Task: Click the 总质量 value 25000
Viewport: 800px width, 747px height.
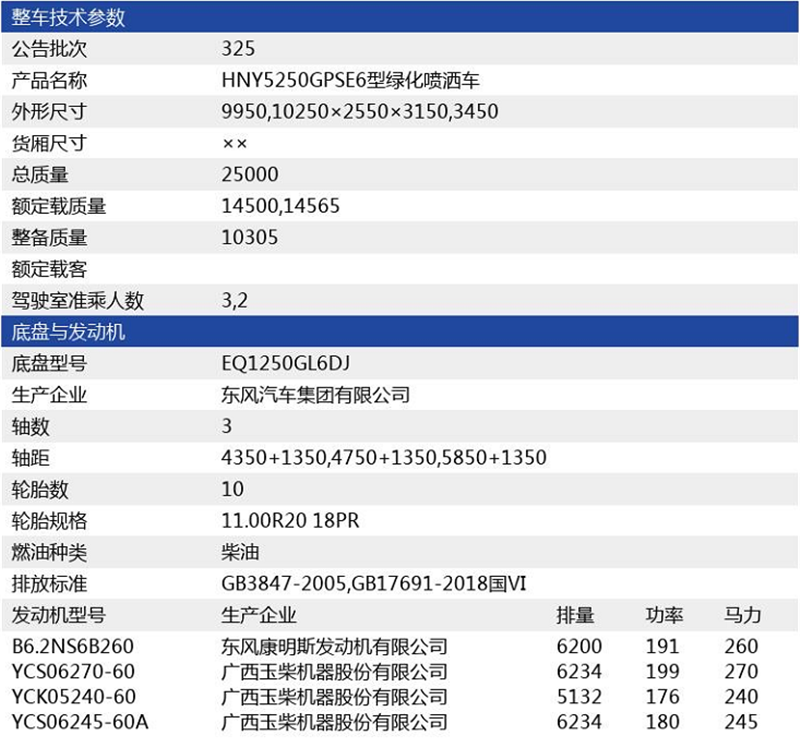Action: (x=249, y=174)
